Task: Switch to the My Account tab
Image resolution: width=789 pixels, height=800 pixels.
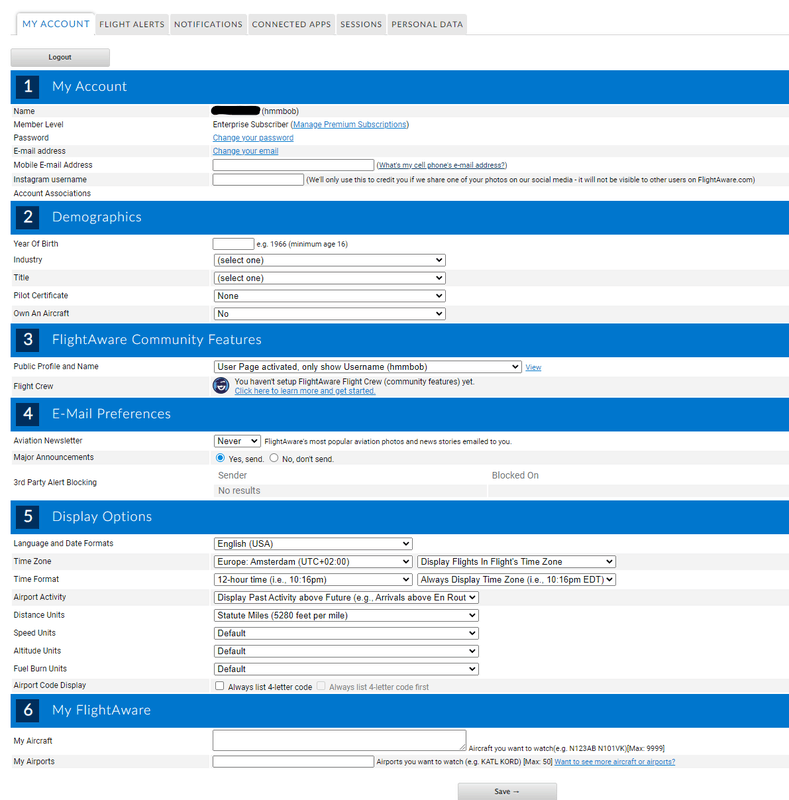Action: (x=56, y=24)
